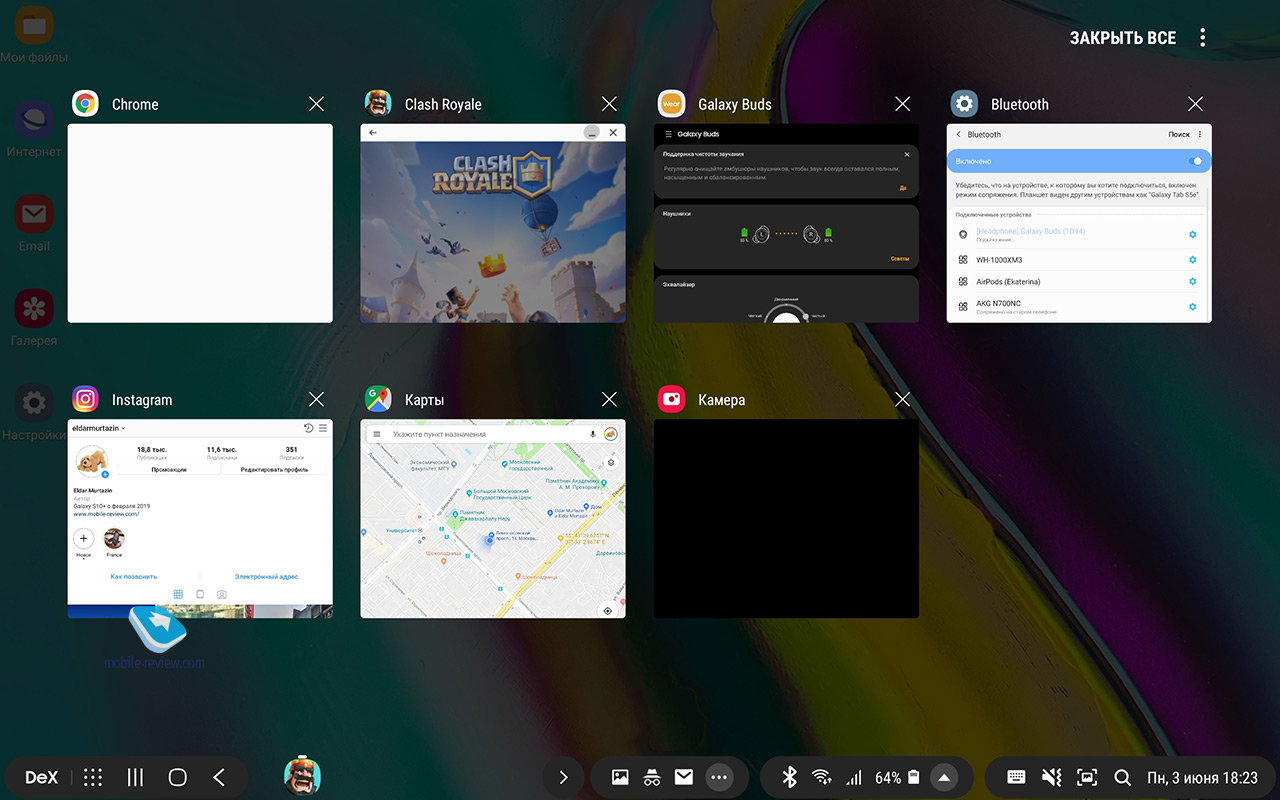Click the Galaxy Buds card title text

point(735,104)
